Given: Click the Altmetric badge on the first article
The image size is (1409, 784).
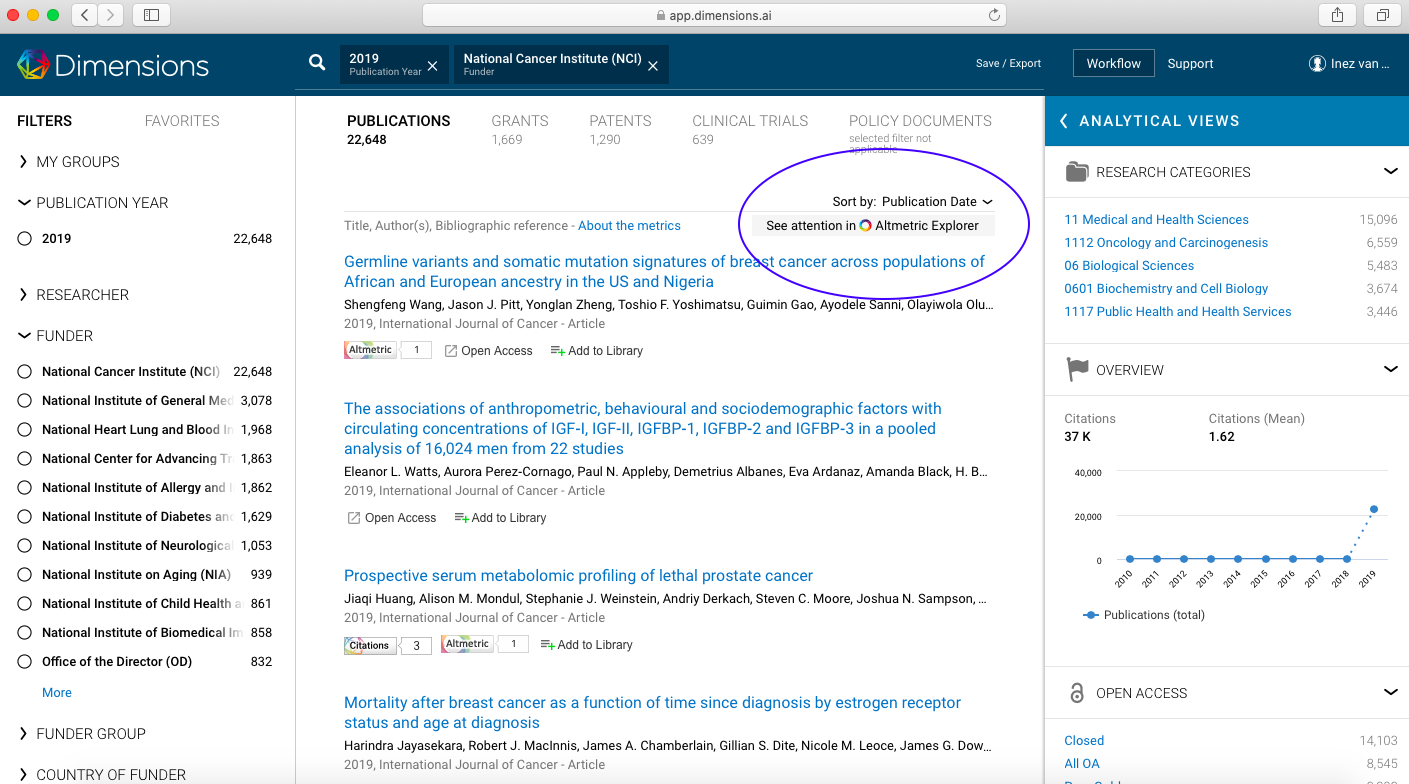Looking at the screenshot, I should tap(369, 349).
